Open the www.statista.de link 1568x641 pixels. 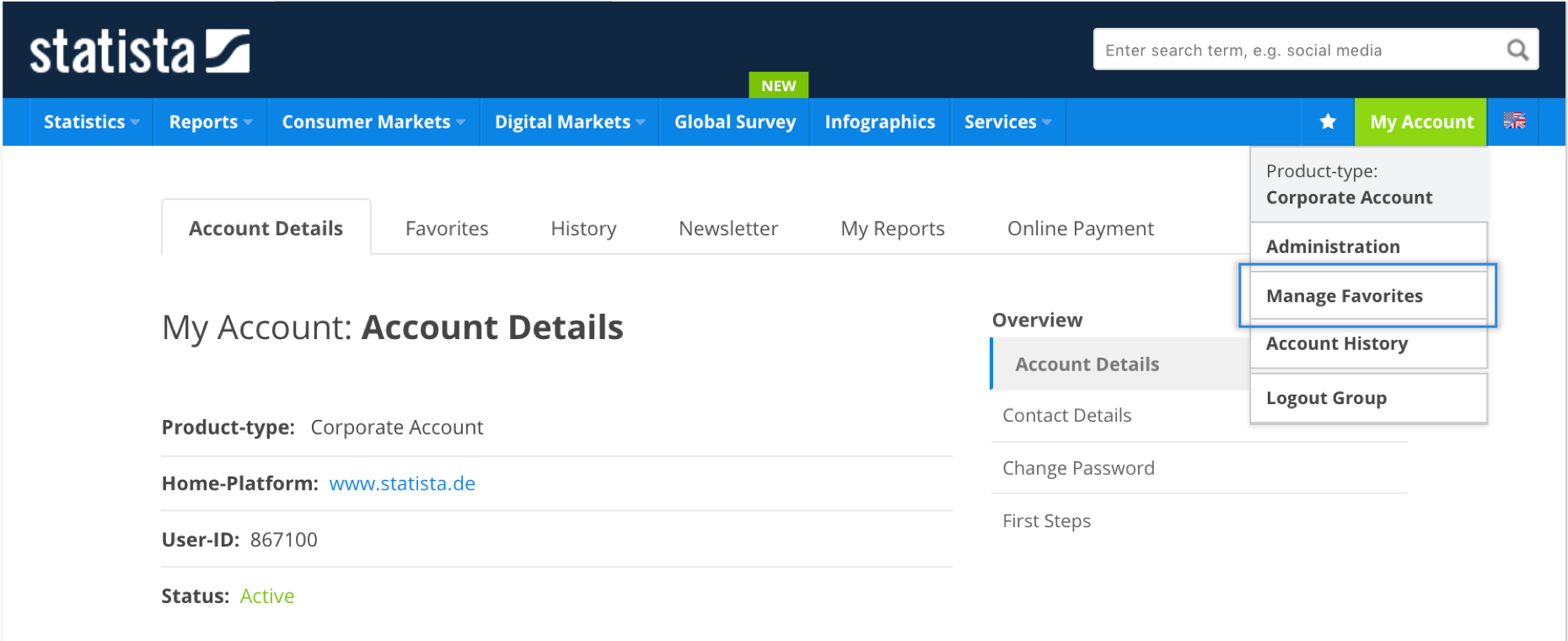[402, 483]
